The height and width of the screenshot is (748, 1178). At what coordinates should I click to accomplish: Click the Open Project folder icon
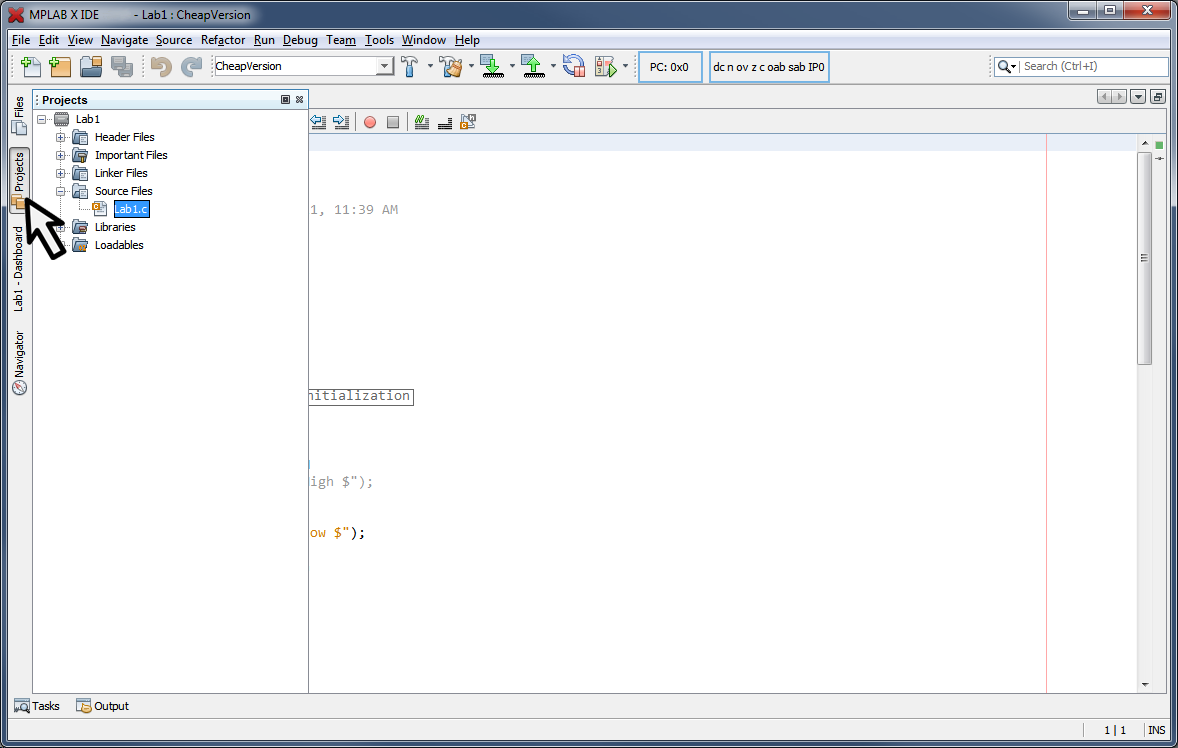(x=89, y=66)
